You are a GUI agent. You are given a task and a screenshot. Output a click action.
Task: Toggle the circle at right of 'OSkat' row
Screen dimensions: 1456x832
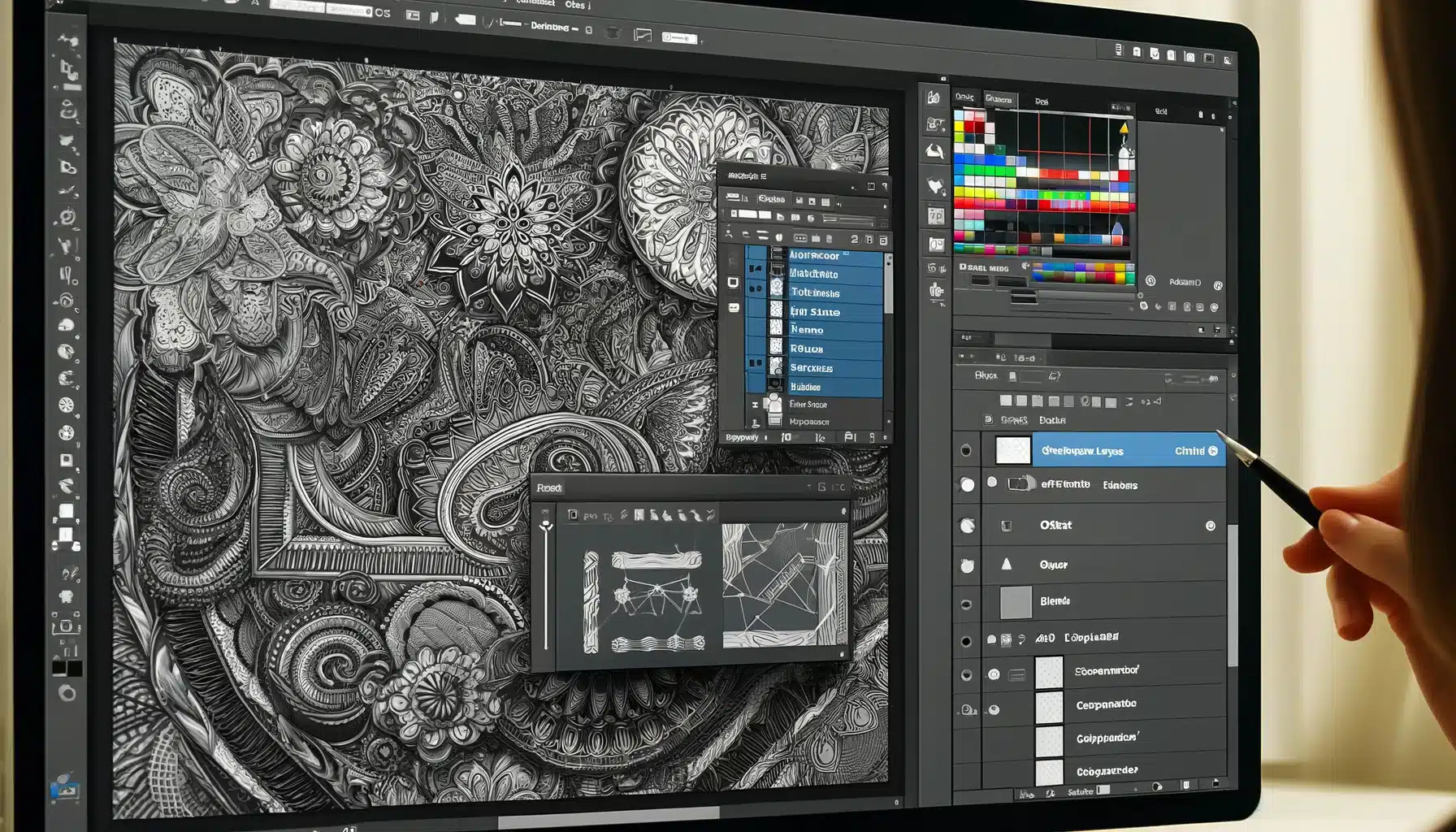tap(1211, 526)
